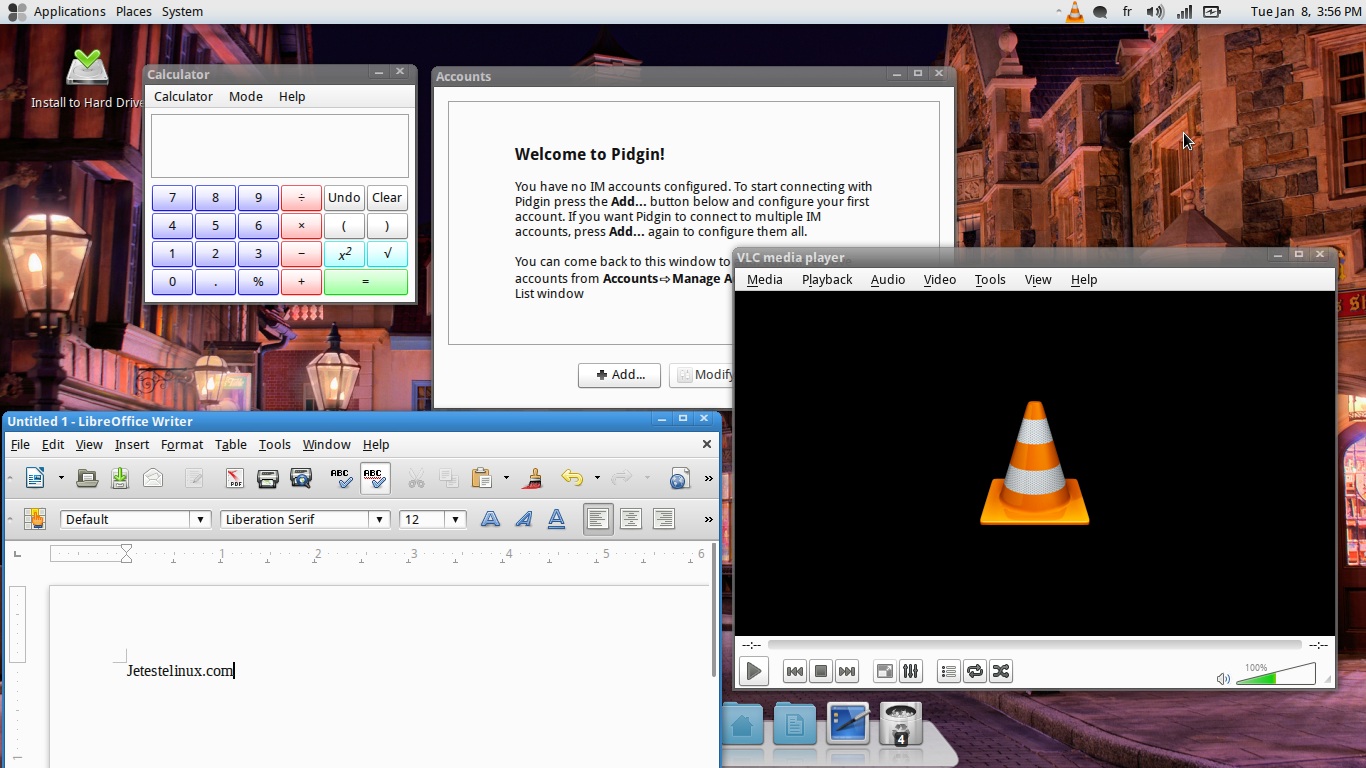Click the divide button in Calculator
This screenshot has height=768, width=1366.
pyautogui.click(x=301, y=198)
